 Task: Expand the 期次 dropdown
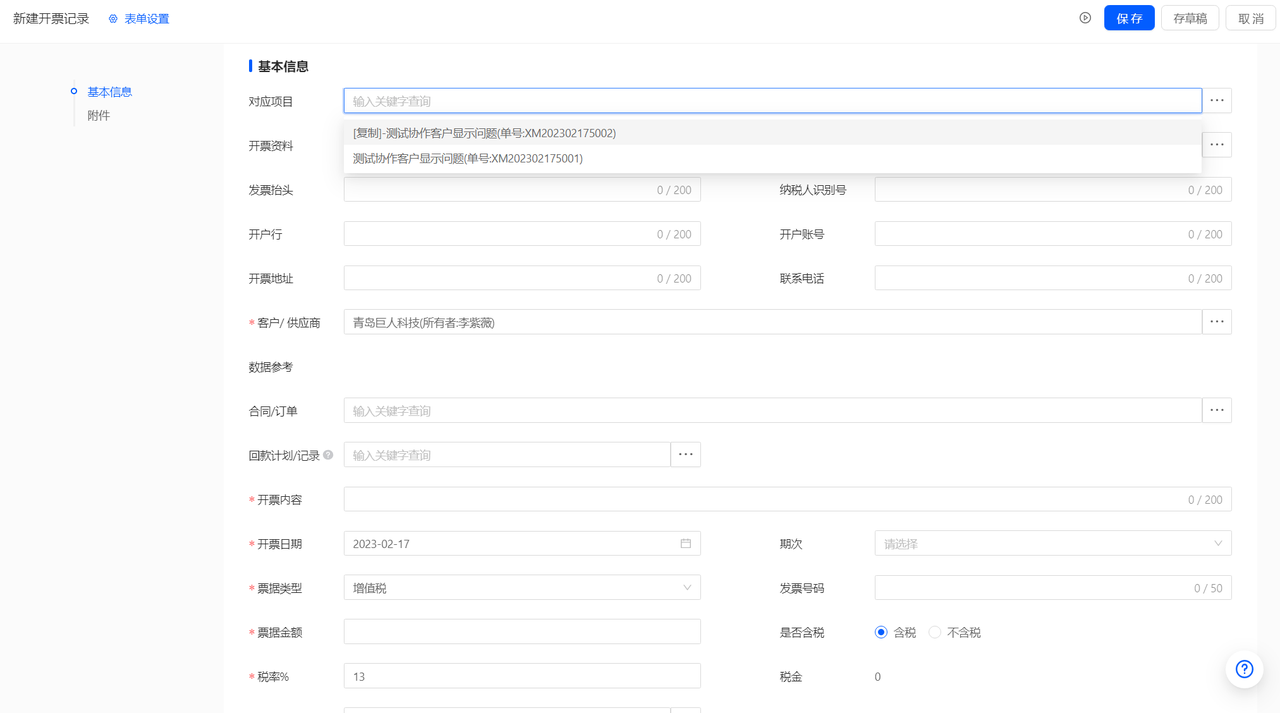pos(1052,544)
